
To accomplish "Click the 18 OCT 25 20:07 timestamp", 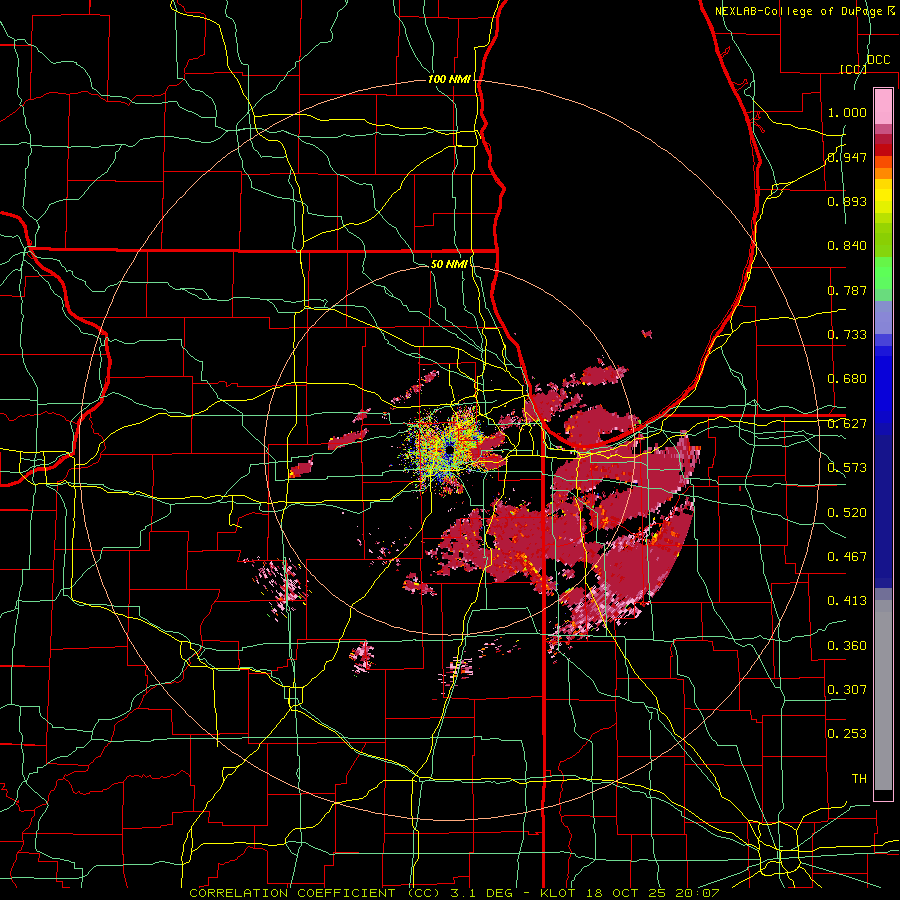I will (652, 893).
